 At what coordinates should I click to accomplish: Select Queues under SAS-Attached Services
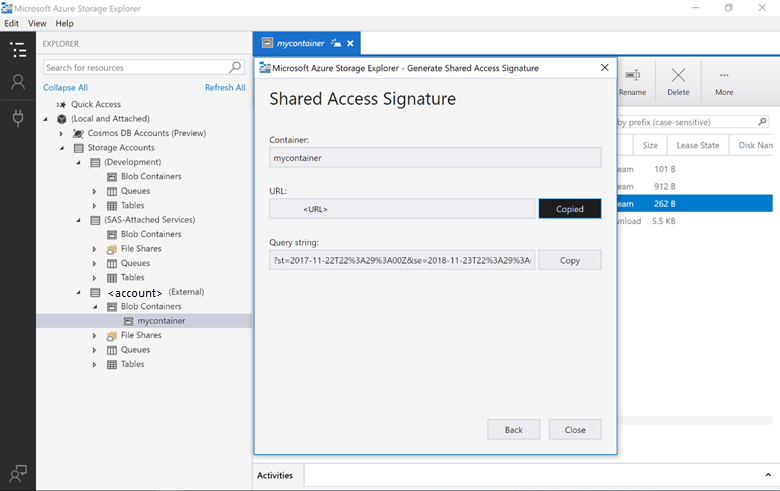[135, 263]
